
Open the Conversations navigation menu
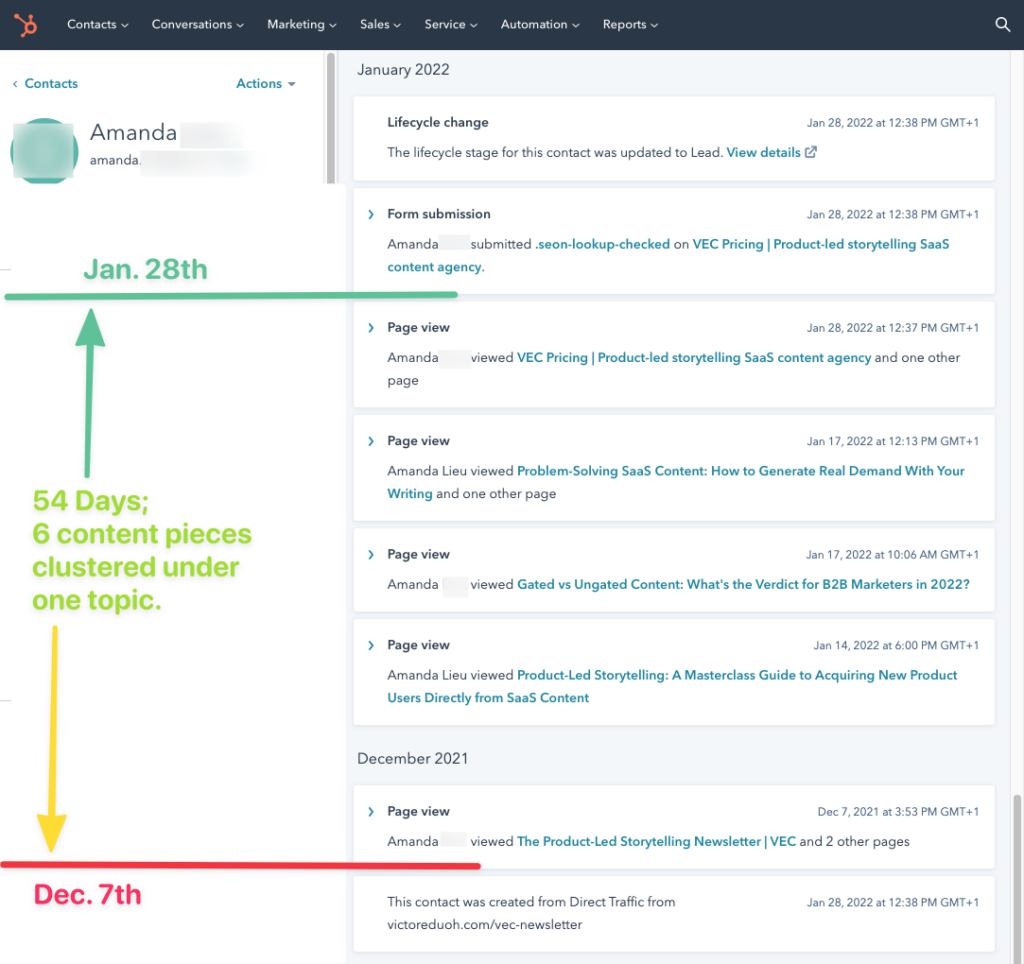(197, 25)
